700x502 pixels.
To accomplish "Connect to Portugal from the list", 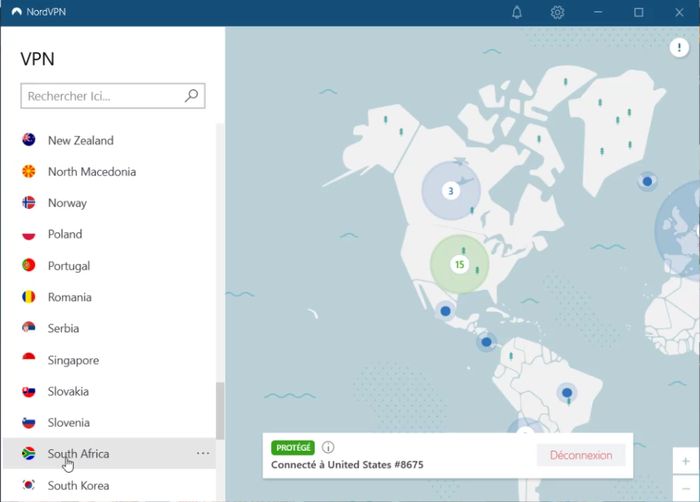I will (x=109, y=265).
